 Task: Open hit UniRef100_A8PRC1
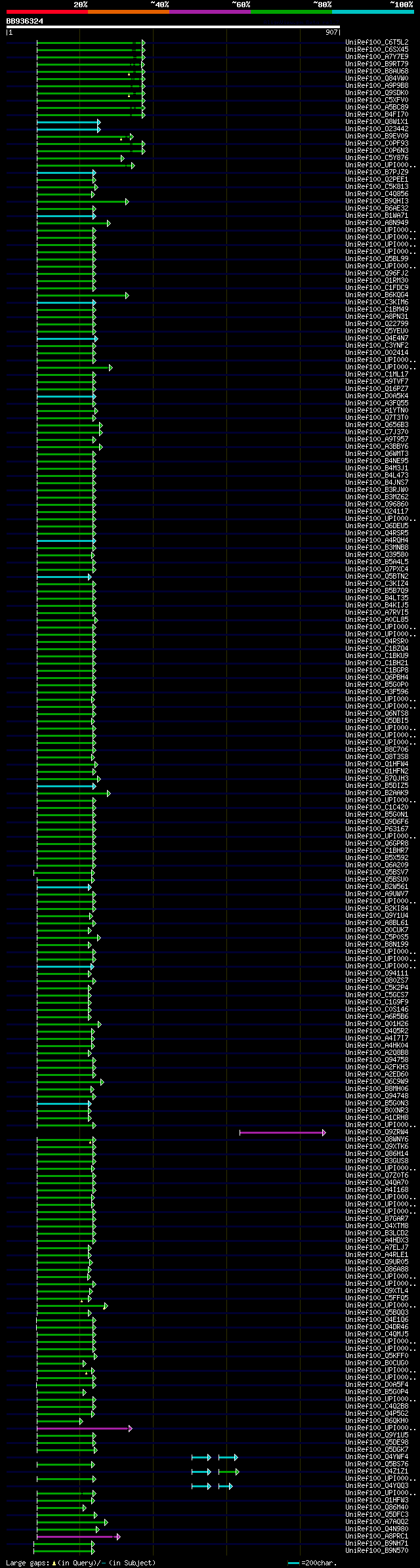point(377,1536)
